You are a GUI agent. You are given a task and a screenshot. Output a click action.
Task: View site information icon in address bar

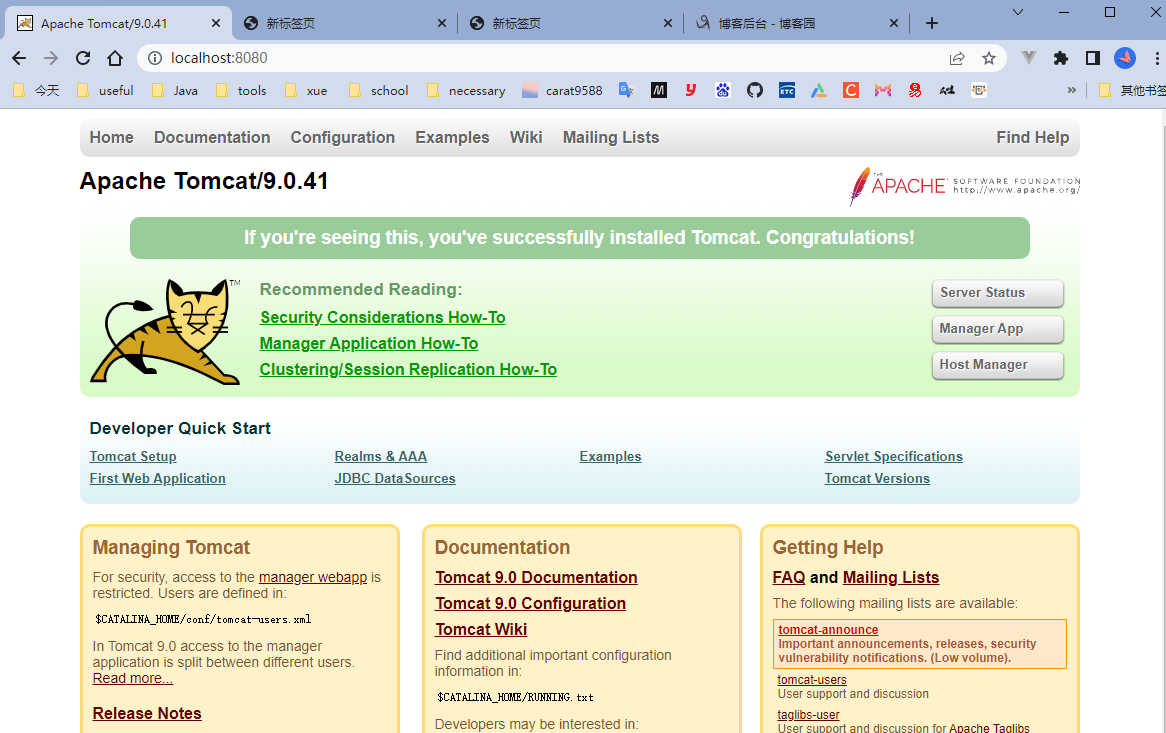[155, 58]
